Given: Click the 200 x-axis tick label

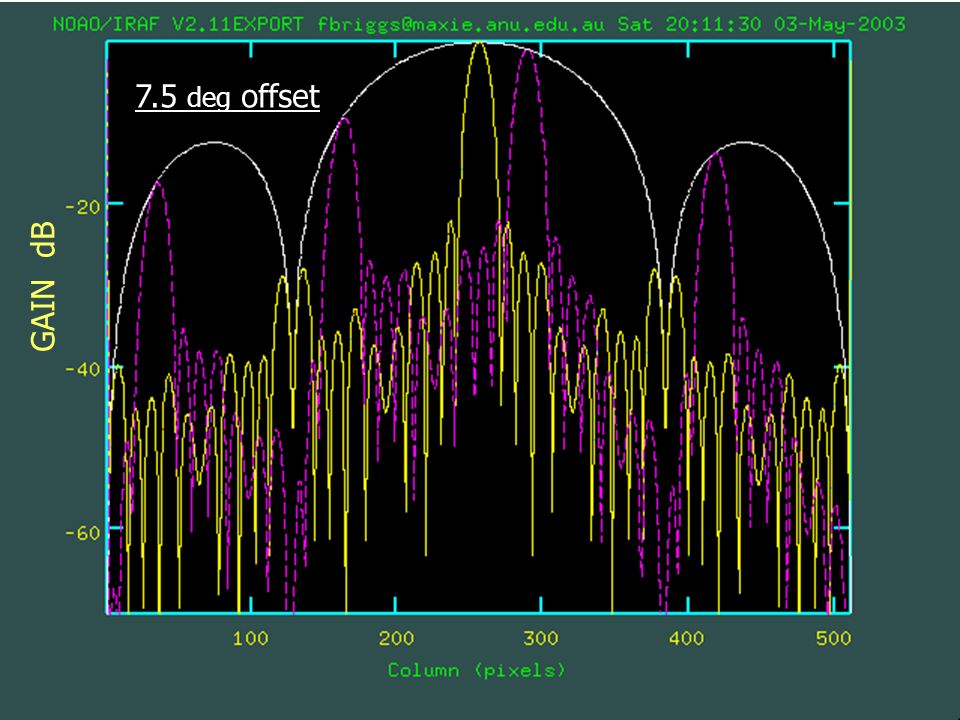Looking at the screenshot, I should coord(396,639).
